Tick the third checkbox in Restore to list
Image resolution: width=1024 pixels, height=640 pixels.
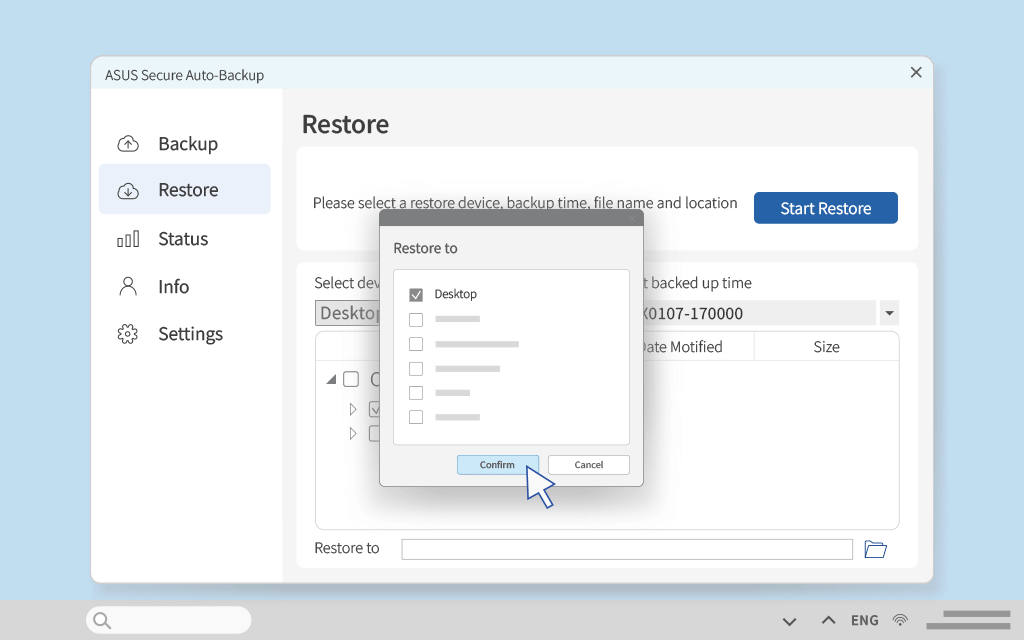coord(416,344)
